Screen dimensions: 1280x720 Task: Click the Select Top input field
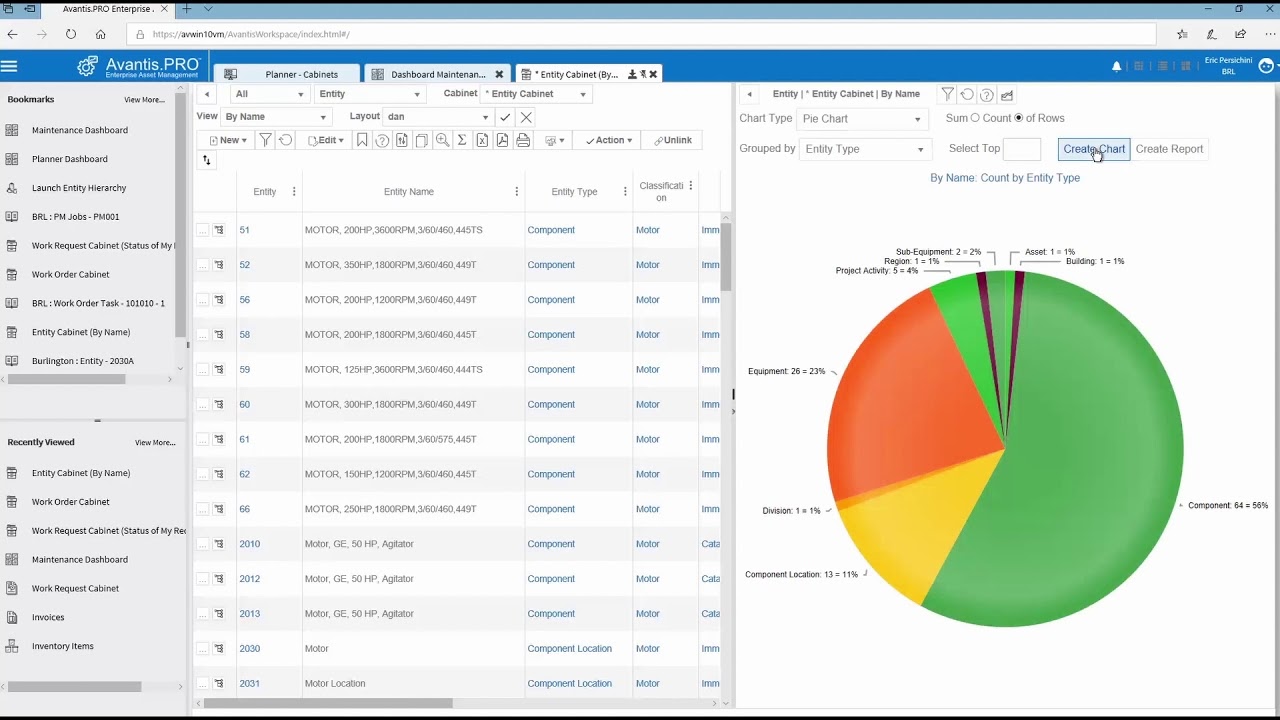click(1023, 149)
